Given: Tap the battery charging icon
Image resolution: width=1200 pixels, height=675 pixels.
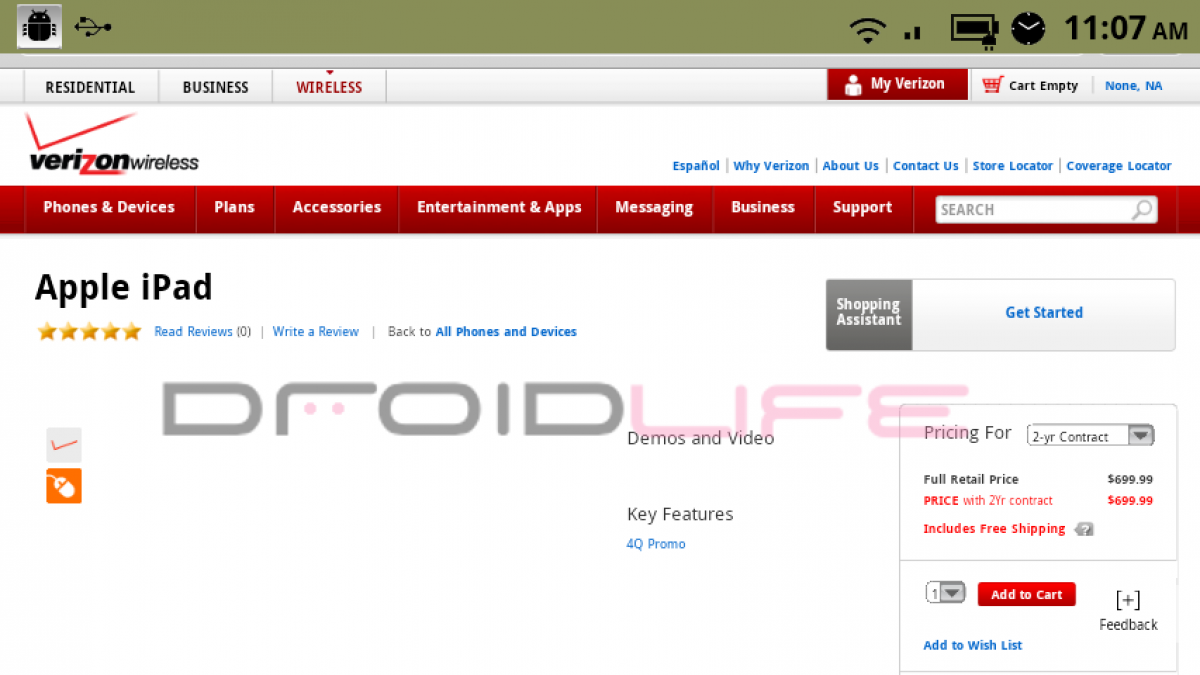Looking at the screenshot, I should point(973,29).
